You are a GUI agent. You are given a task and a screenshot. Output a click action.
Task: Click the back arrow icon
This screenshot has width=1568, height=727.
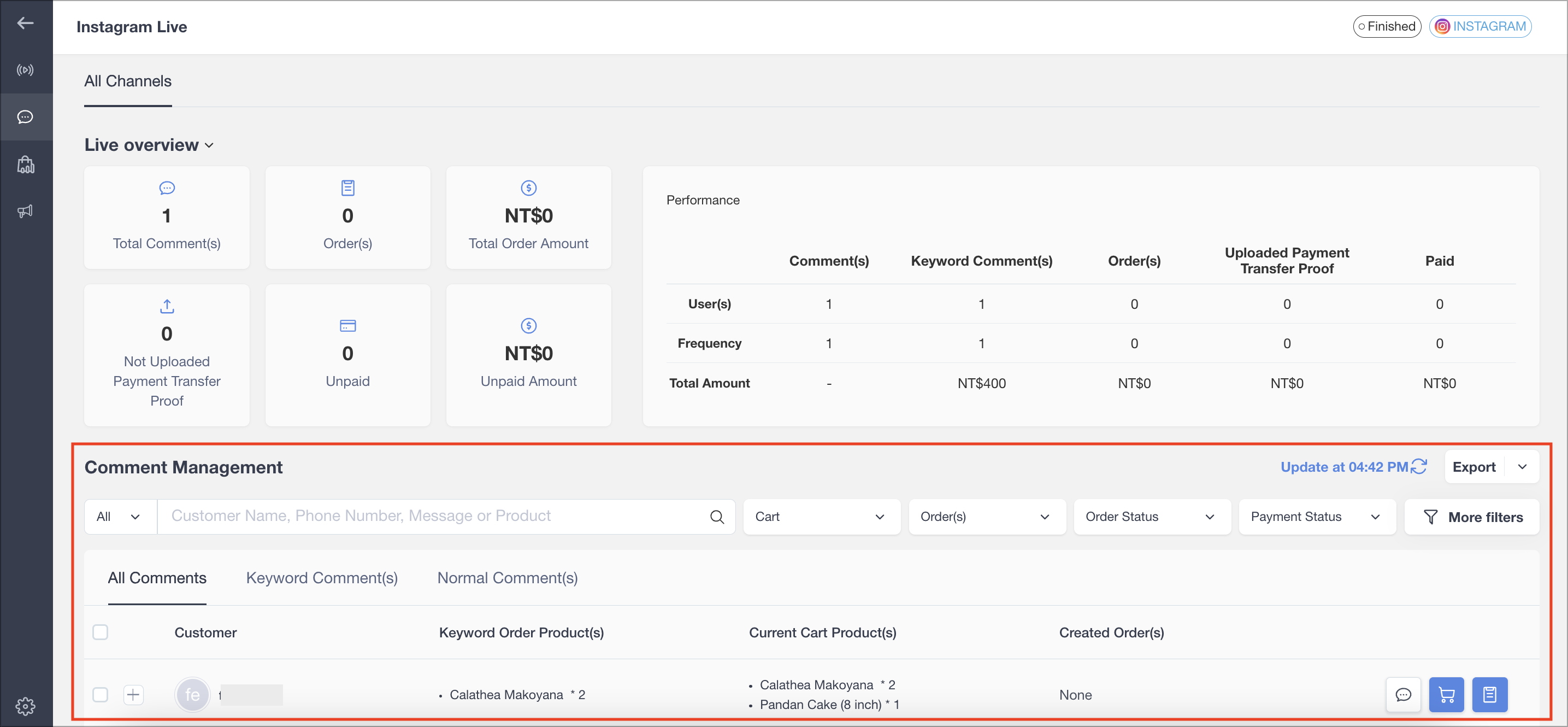click(25, 23)
